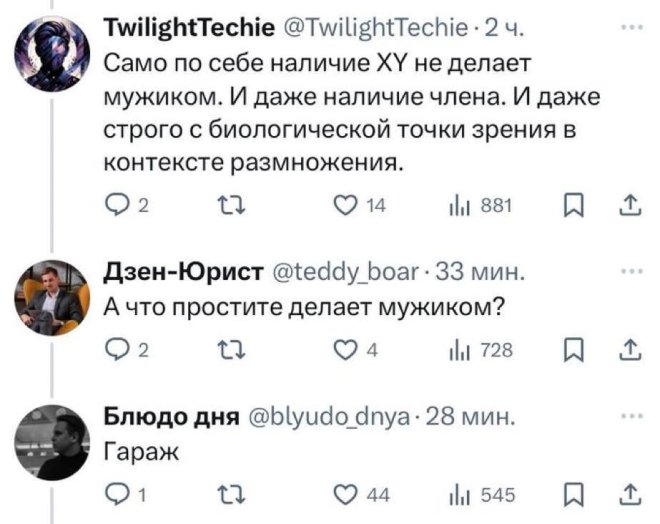Image resolution: width=660 pixels, height=524 pixels.
Task: Retweet Дзен-Юрист's reply
Action: pos(224,349)
